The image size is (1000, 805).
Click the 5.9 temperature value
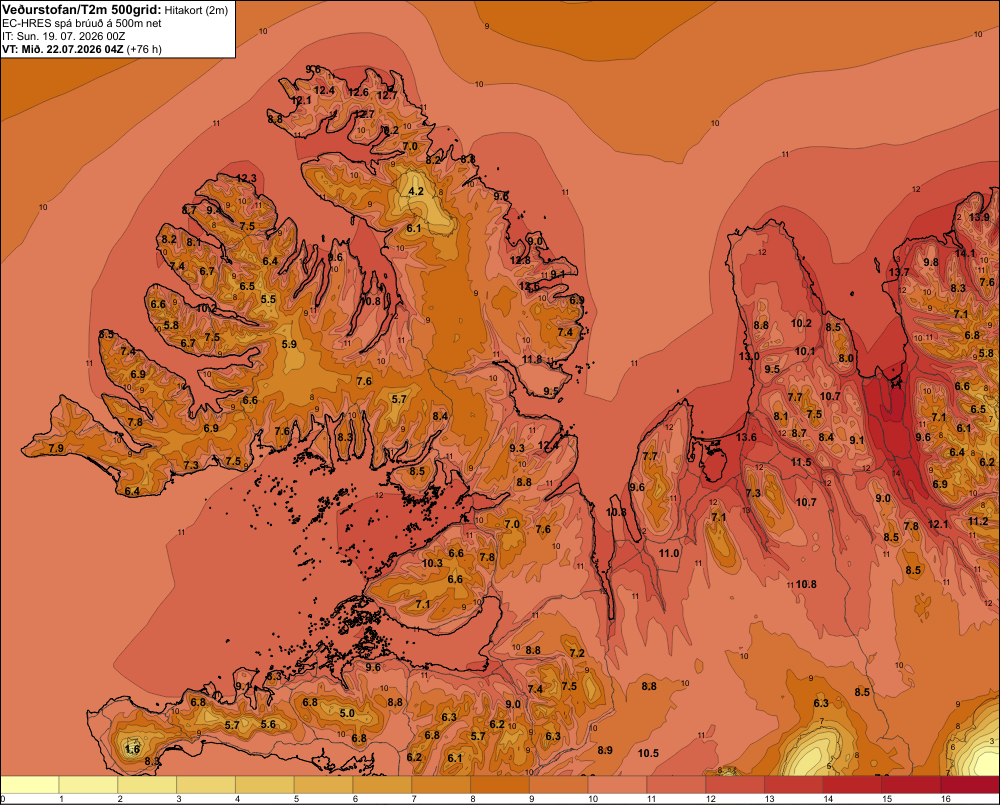pyautogui.click(x=290, y=344)
